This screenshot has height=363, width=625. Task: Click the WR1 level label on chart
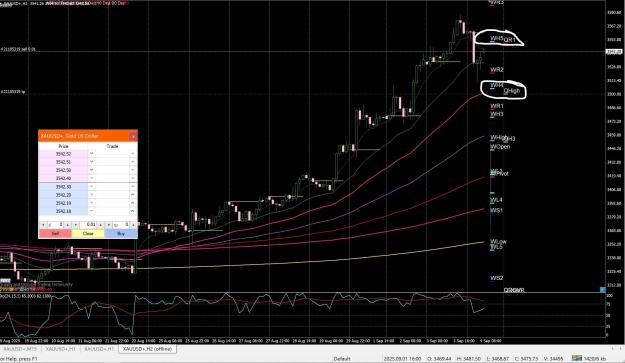497,106
